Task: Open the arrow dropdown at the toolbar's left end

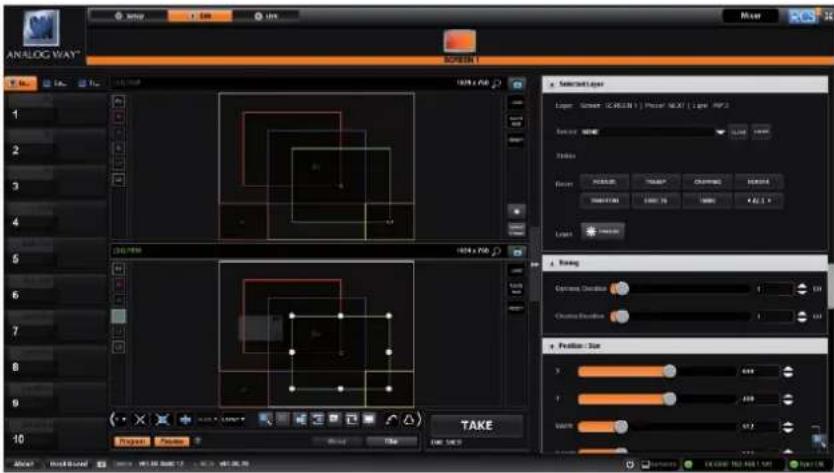Action: click(119, 420)
